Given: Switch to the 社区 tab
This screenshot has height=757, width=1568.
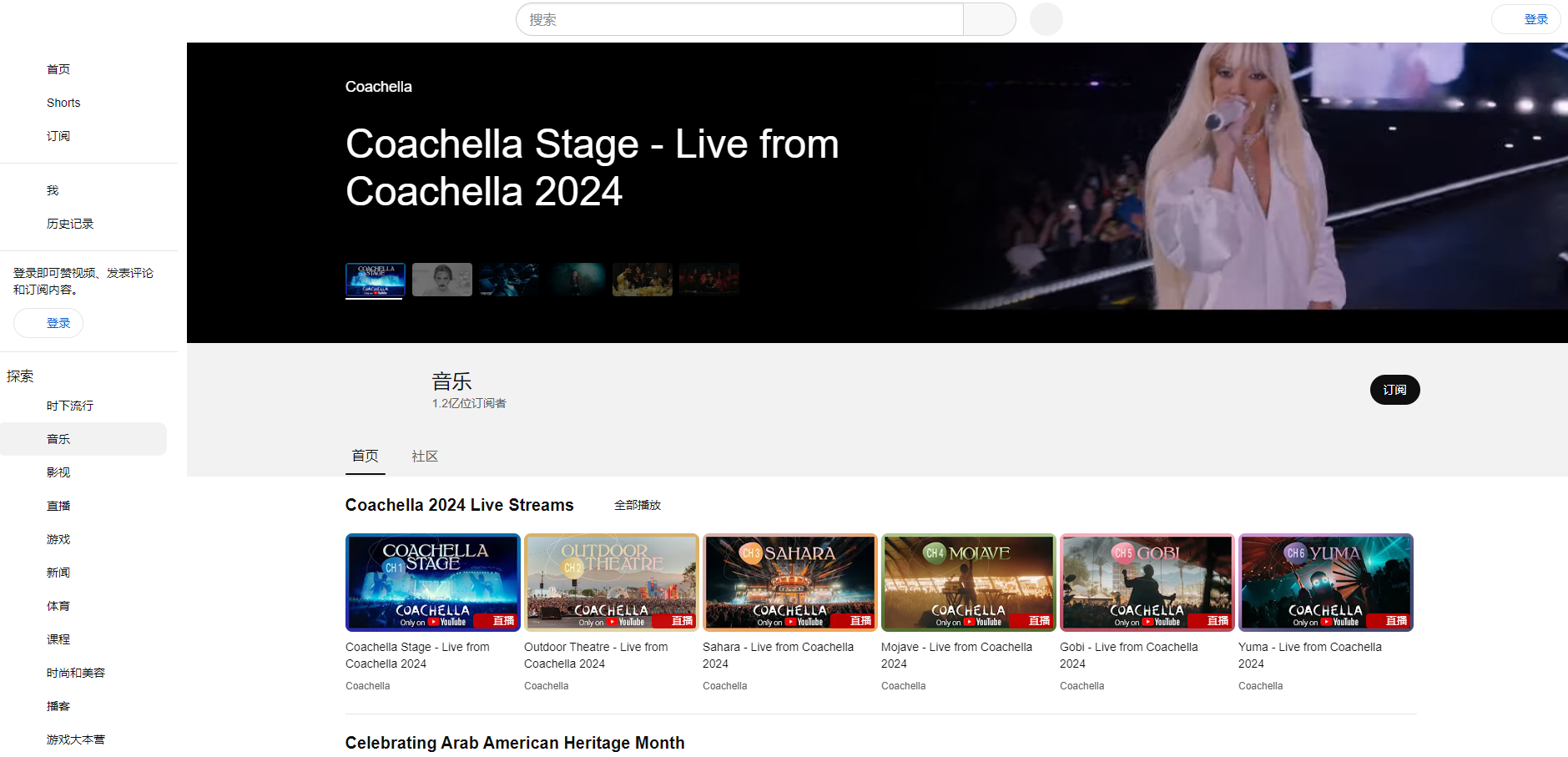Looking at the screenshot, I should [425, 456].
